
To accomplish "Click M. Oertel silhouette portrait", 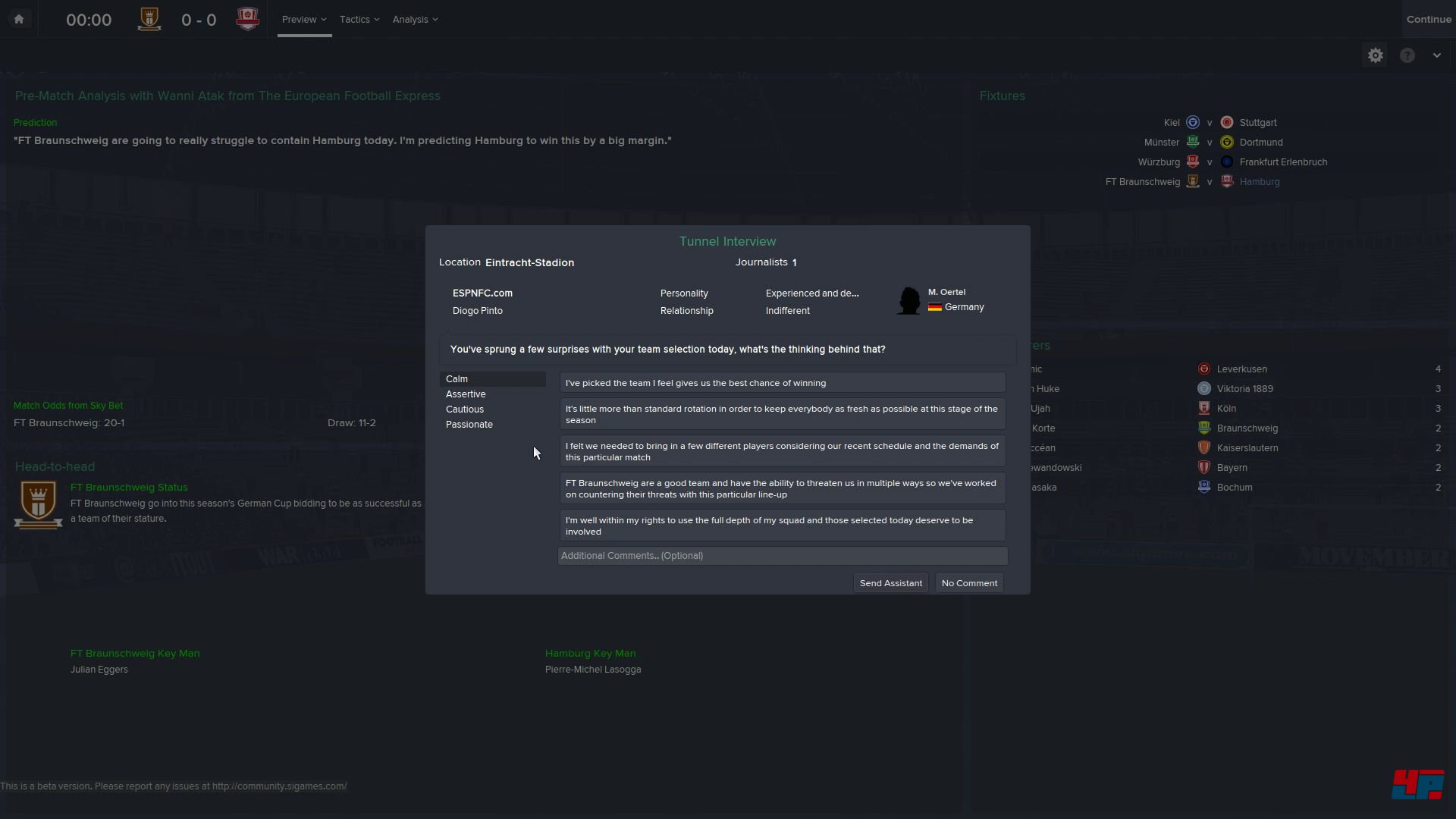I will click(908, 300).
